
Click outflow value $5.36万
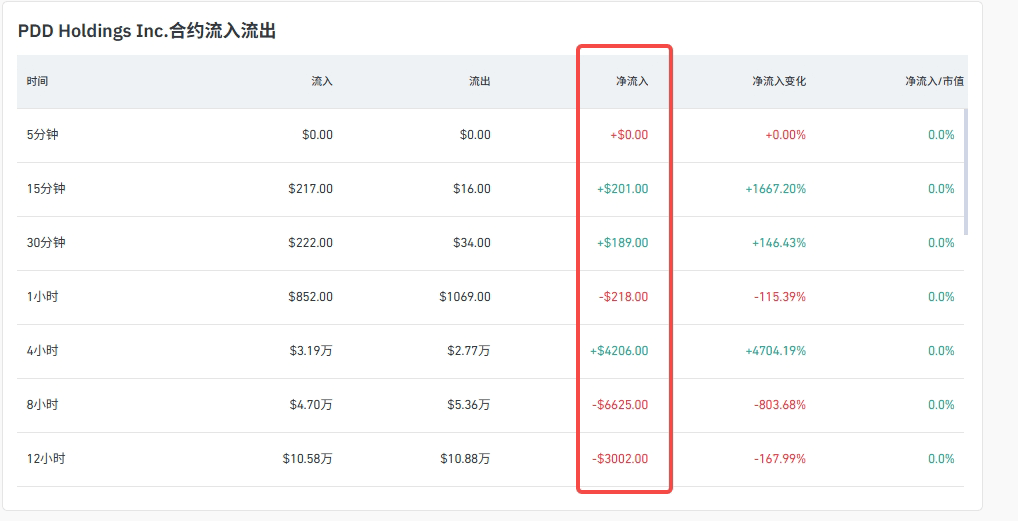[469, 404]
